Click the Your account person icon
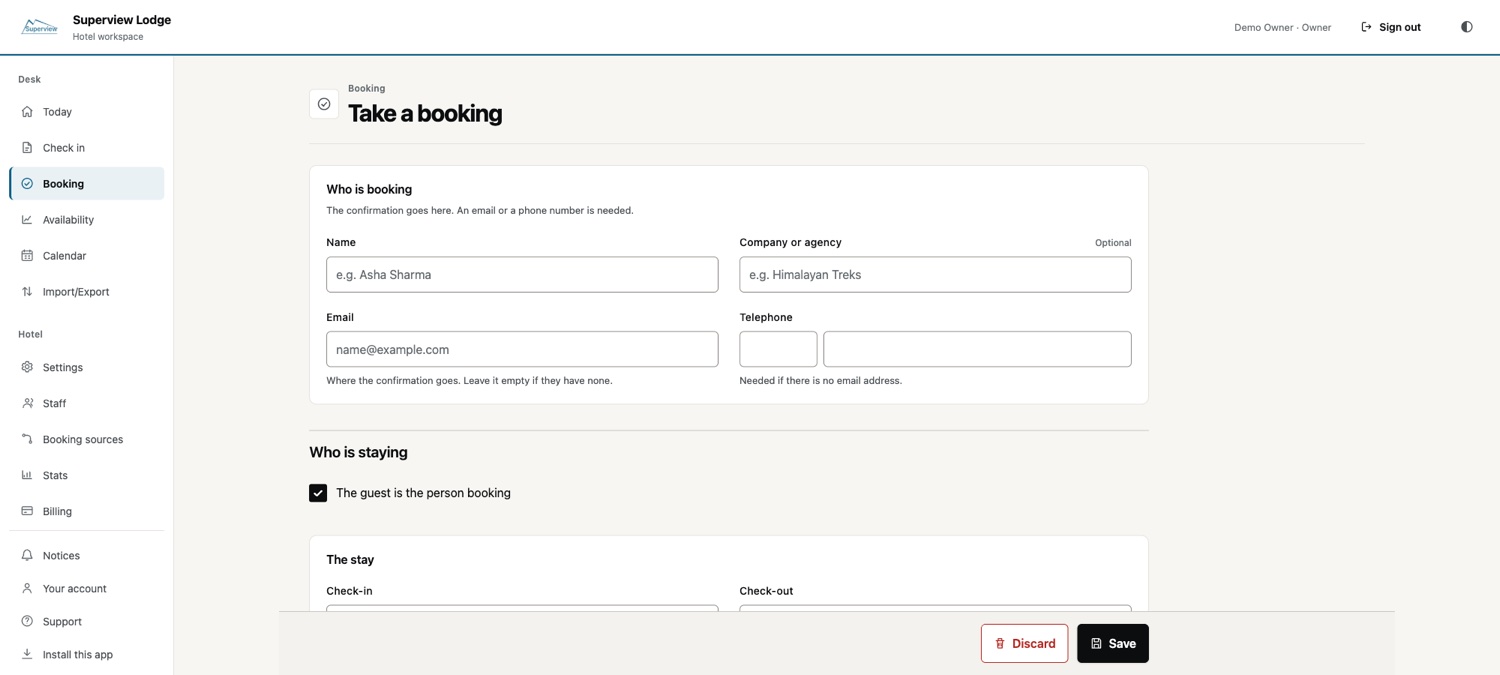This screenshot has height=675, width=1500. pyautogui.click(x=27, y=588)
